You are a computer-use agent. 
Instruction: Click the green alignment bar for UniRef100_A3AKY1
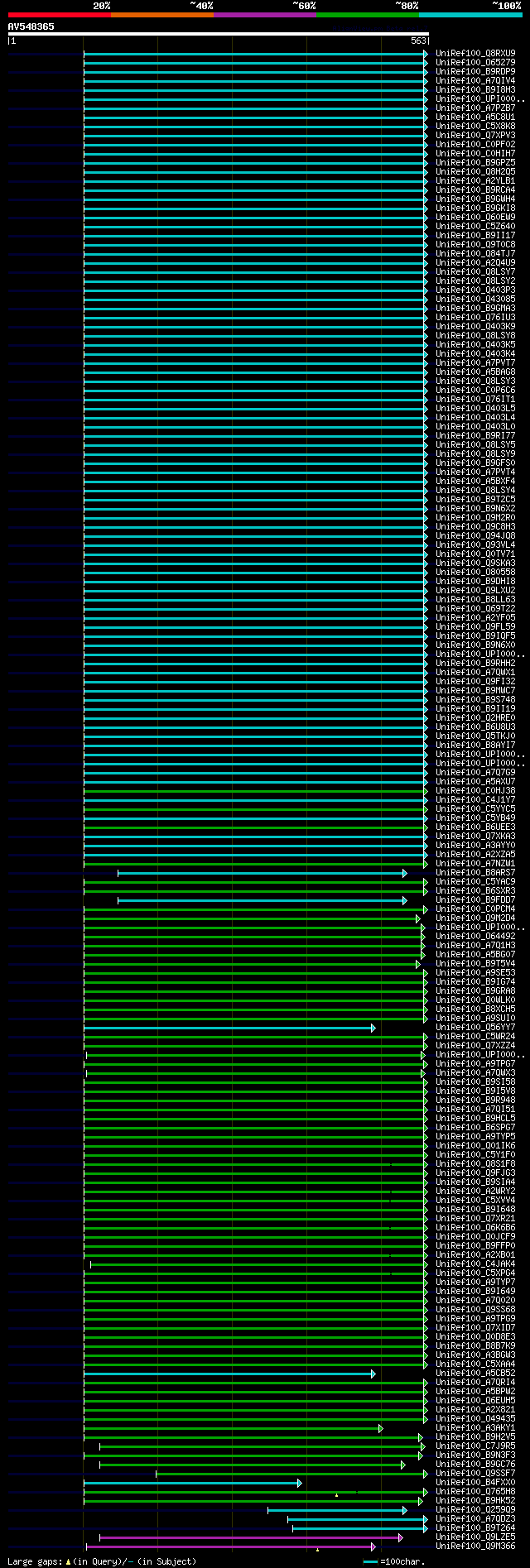234,1428
